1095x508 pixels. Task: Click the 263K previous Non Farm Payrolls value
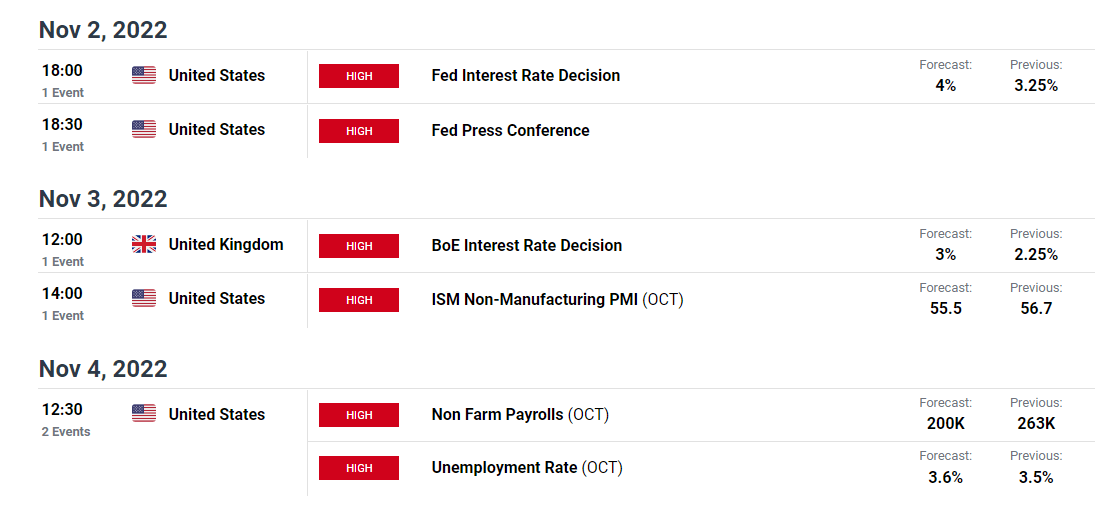click(1036, 424)
